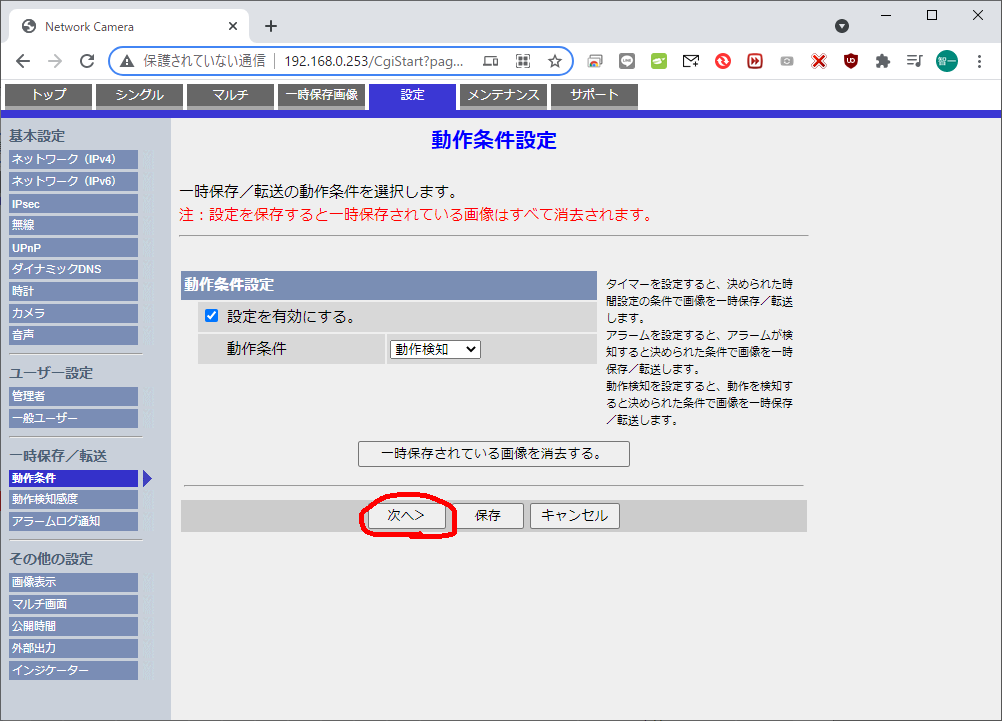Uncheck 設定を有効にする checkbox
Screen dimensions: 1002x721
point(212,316)
